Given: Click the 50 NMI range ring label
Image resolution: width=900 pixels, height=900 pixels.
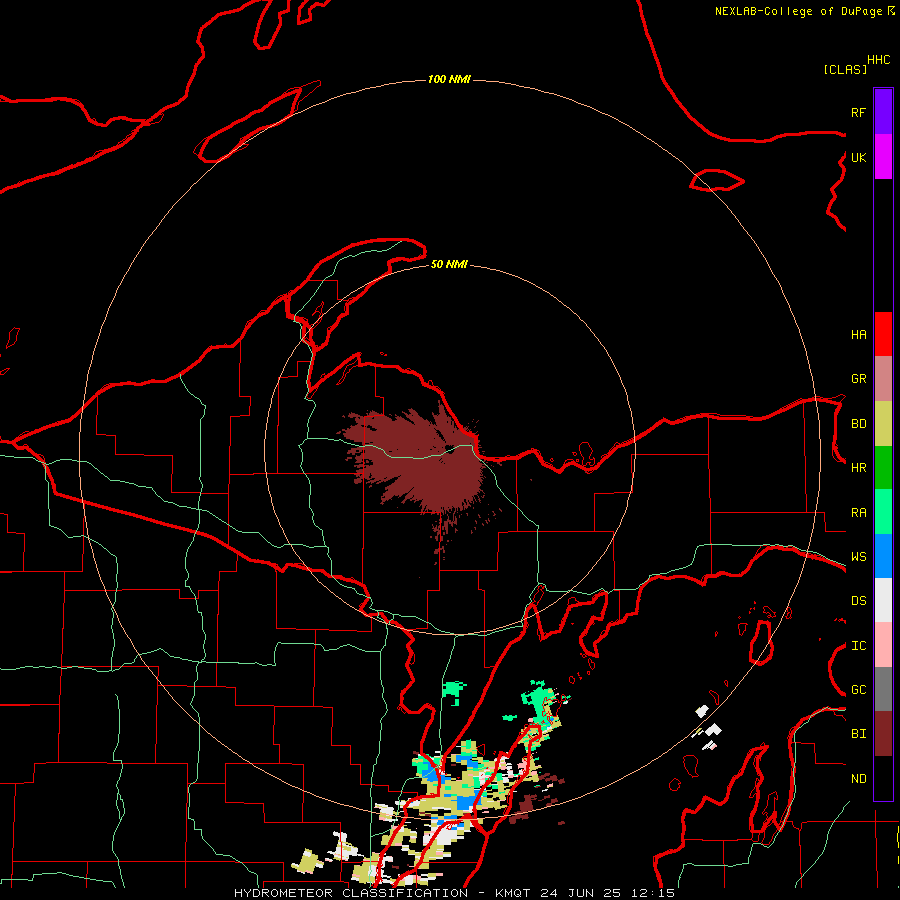Looking at the screenshot, I should 449,264.
